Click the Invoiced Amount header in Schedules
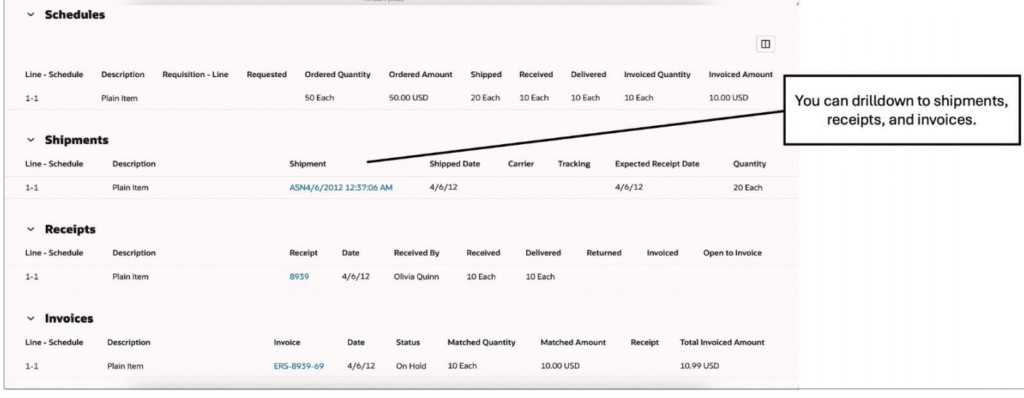Viewport: 1024px width, 398px height. [741, 75]
